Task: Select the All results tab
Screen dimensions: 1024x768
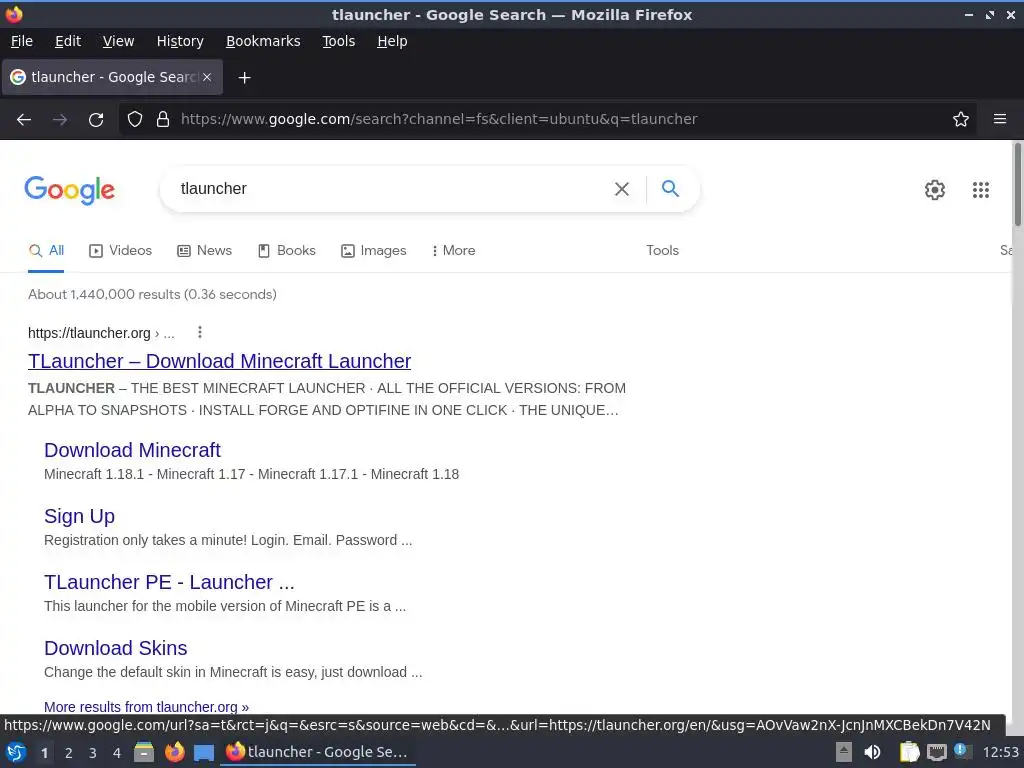Action: pyautogui.click(x=46, y=251)
